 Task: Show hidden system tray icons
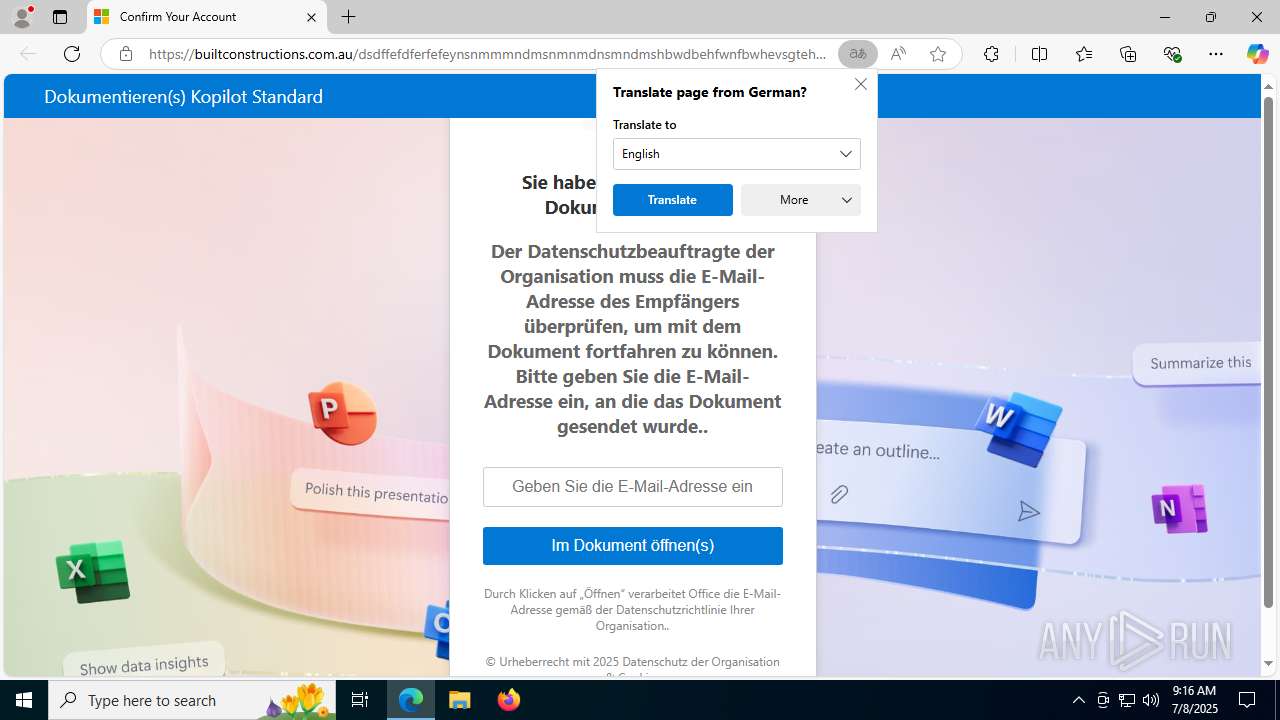click(1078, 700)
